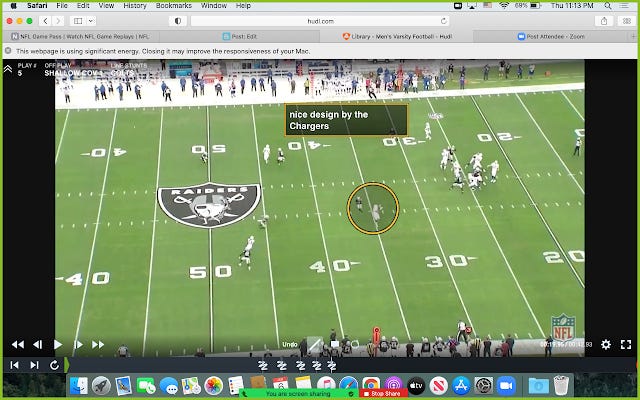640x400 pixels.
Task: Select the line drawing tool
Action: [314, 344]
